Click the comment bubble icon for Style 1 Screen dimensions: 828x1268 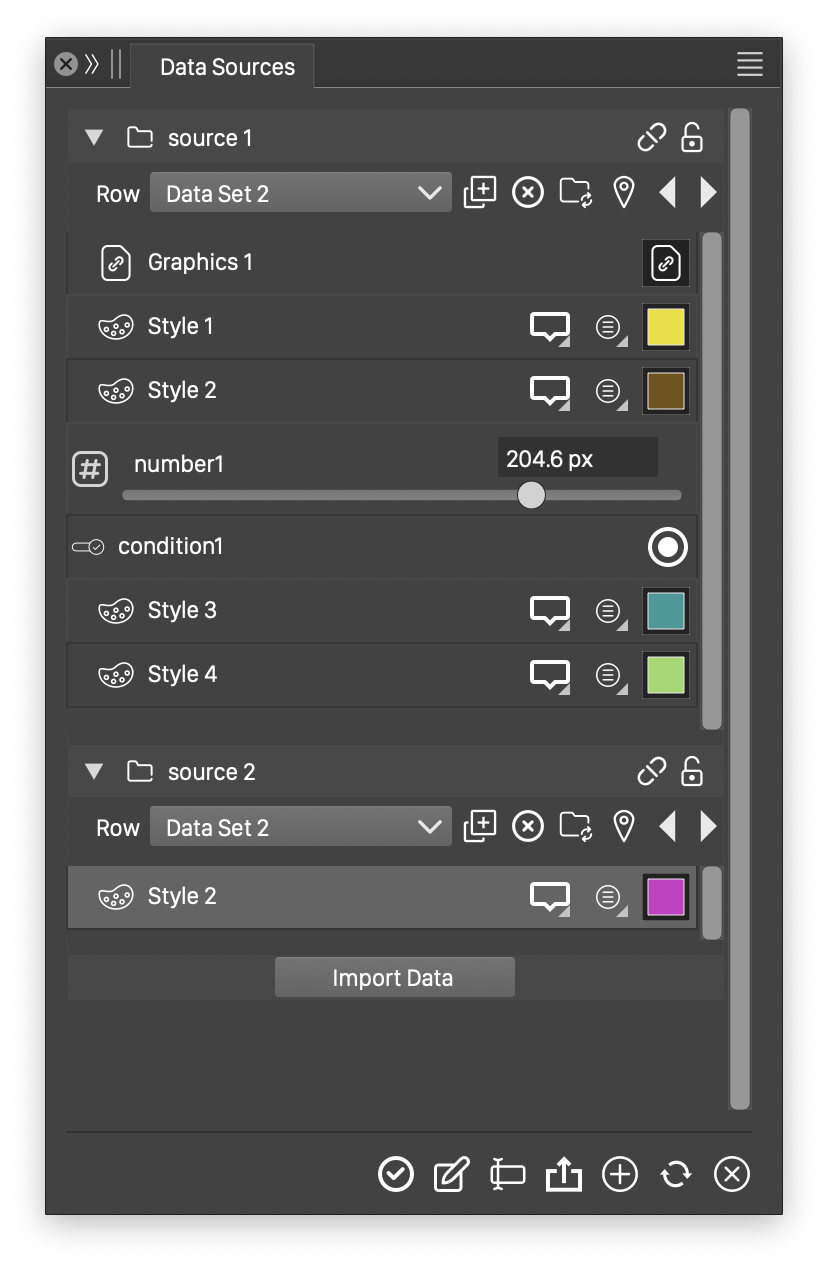549,327
